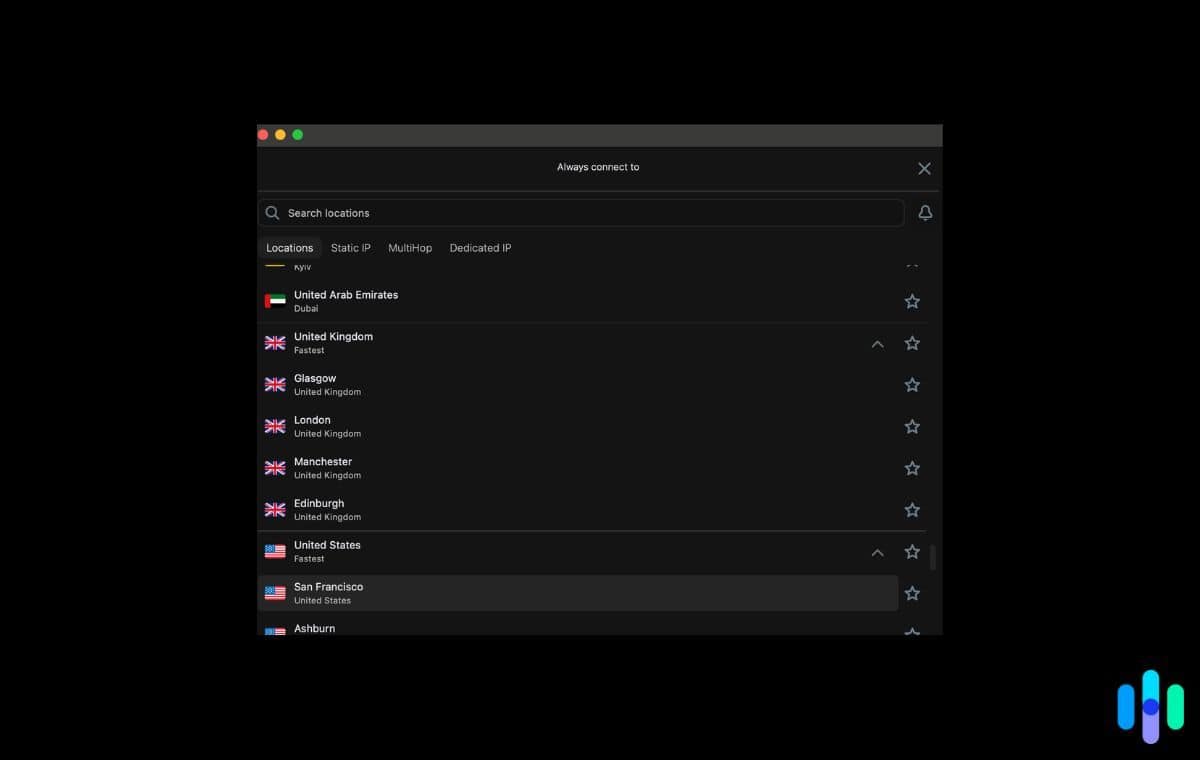
Task: Click the Ashburn flag icon
Action: click(x=275, y=632)
